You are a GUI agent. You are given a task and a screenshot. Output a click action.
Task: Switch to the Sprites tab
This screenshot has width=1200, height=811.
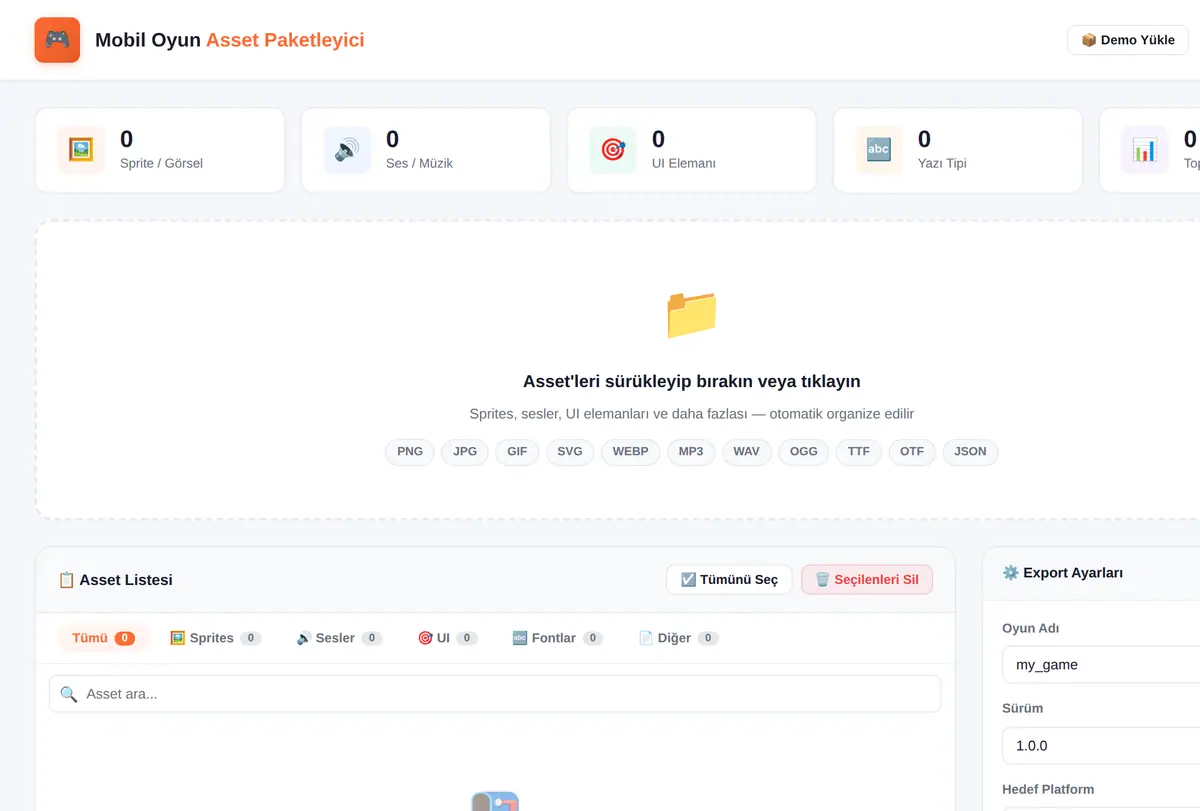[215, 638]
